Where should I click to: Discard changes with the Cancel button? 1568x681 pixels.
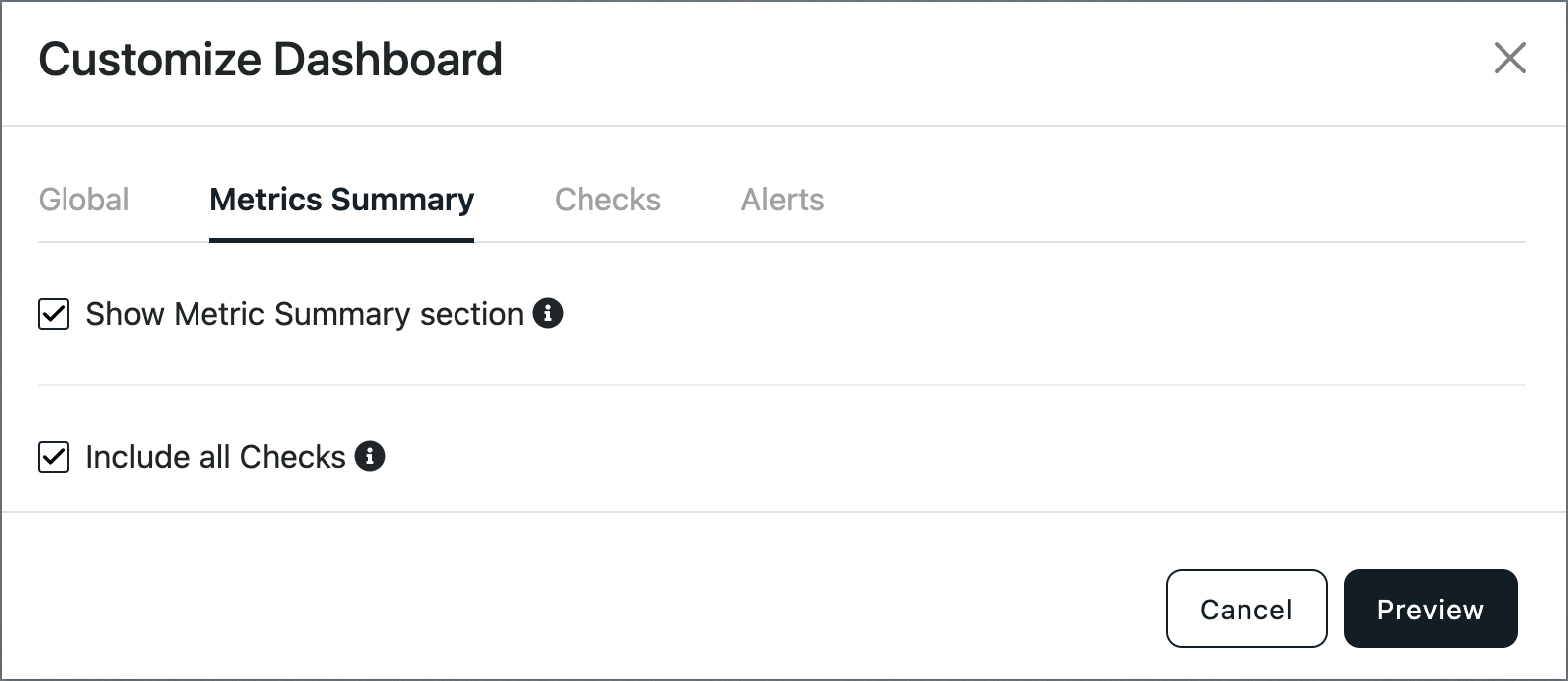pos(1246,609)
